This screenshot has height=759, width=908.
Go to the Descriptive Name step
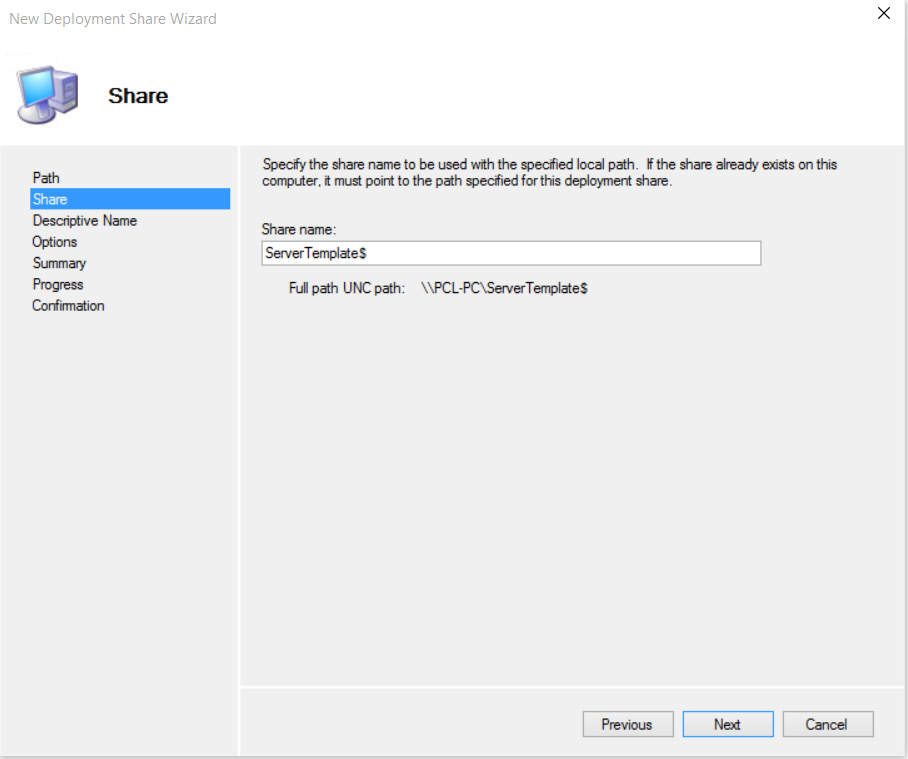85,220
